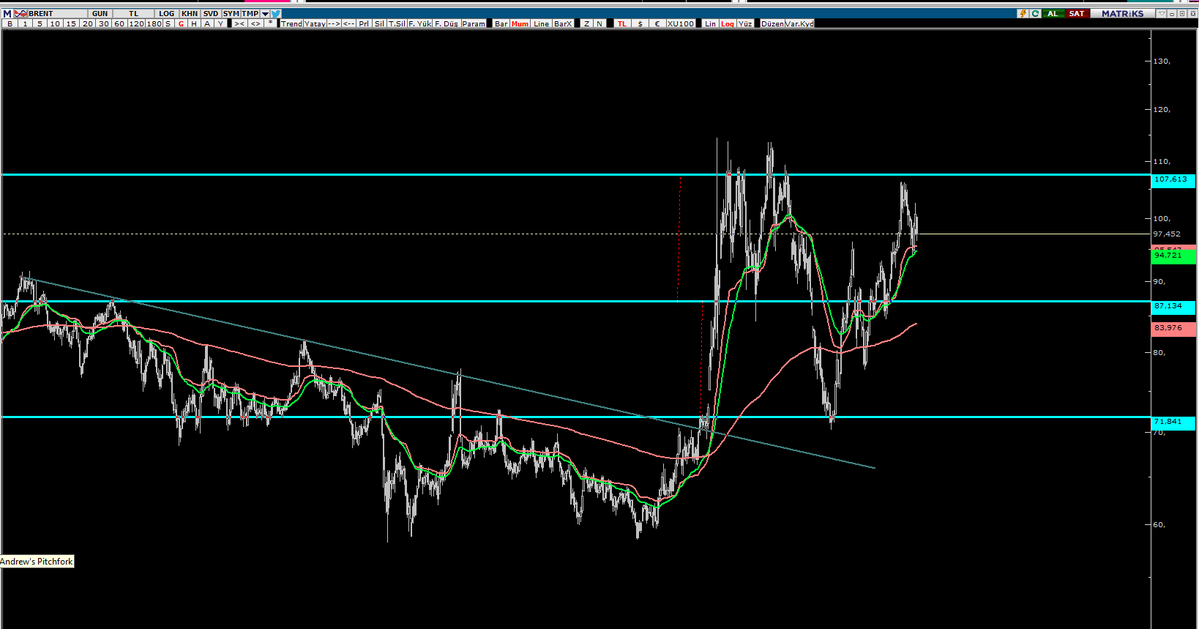The height and width of the screenshot is (629, 1199).
Task: Switch currency to dollar ($)
Action: click(640, 24)
